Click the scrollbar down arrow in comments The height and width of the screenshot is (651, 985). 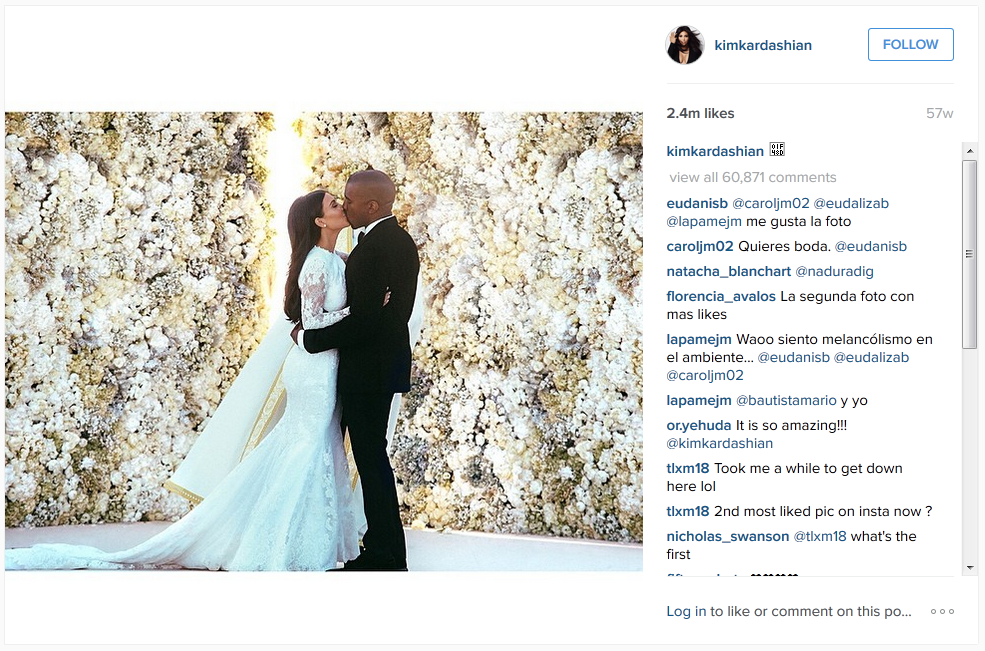970,568
